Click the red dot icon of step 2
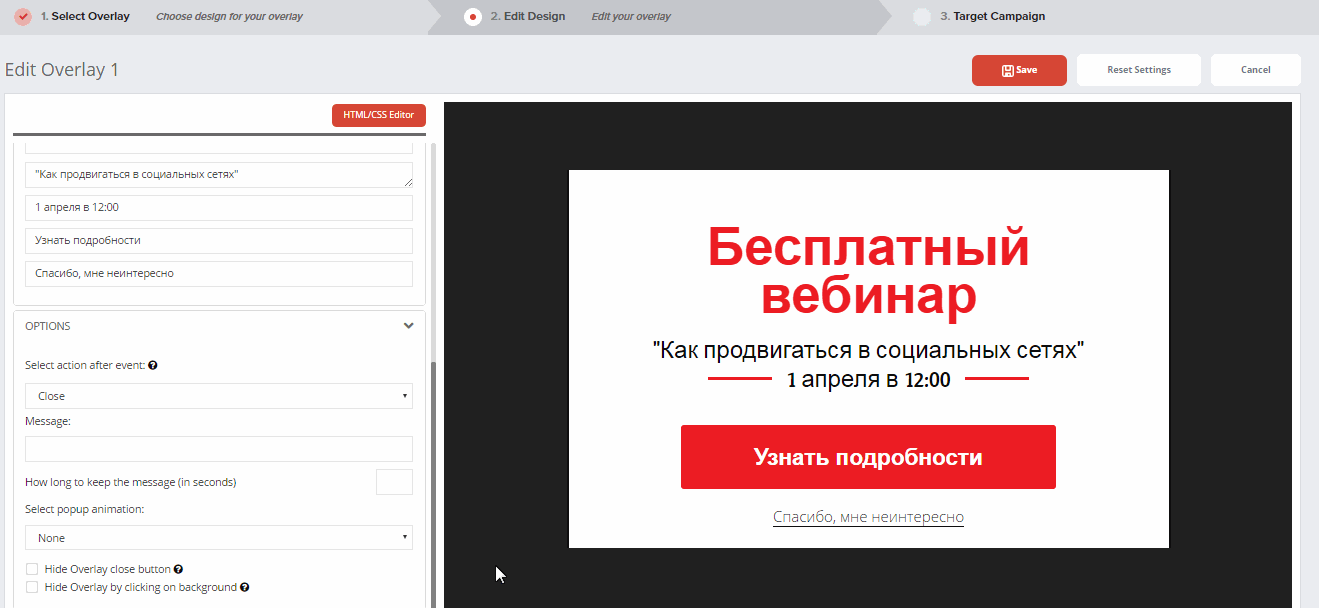Screen dimensions: 1319x608 (473, 17)
